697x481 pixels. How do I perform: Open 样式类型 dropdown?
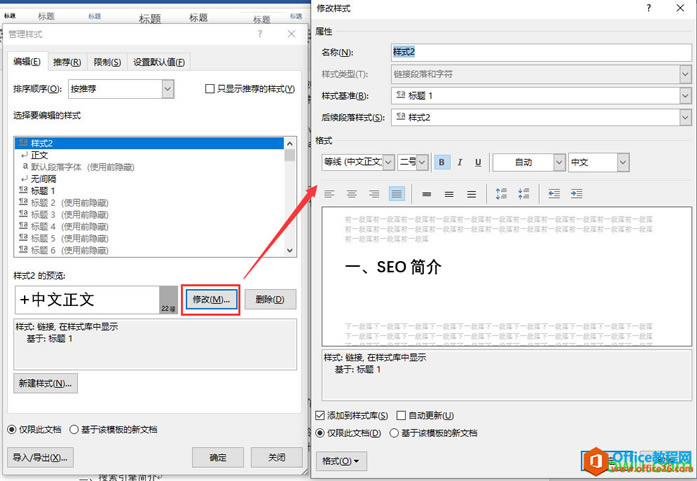pyautogui.click(x=685, y=74)
